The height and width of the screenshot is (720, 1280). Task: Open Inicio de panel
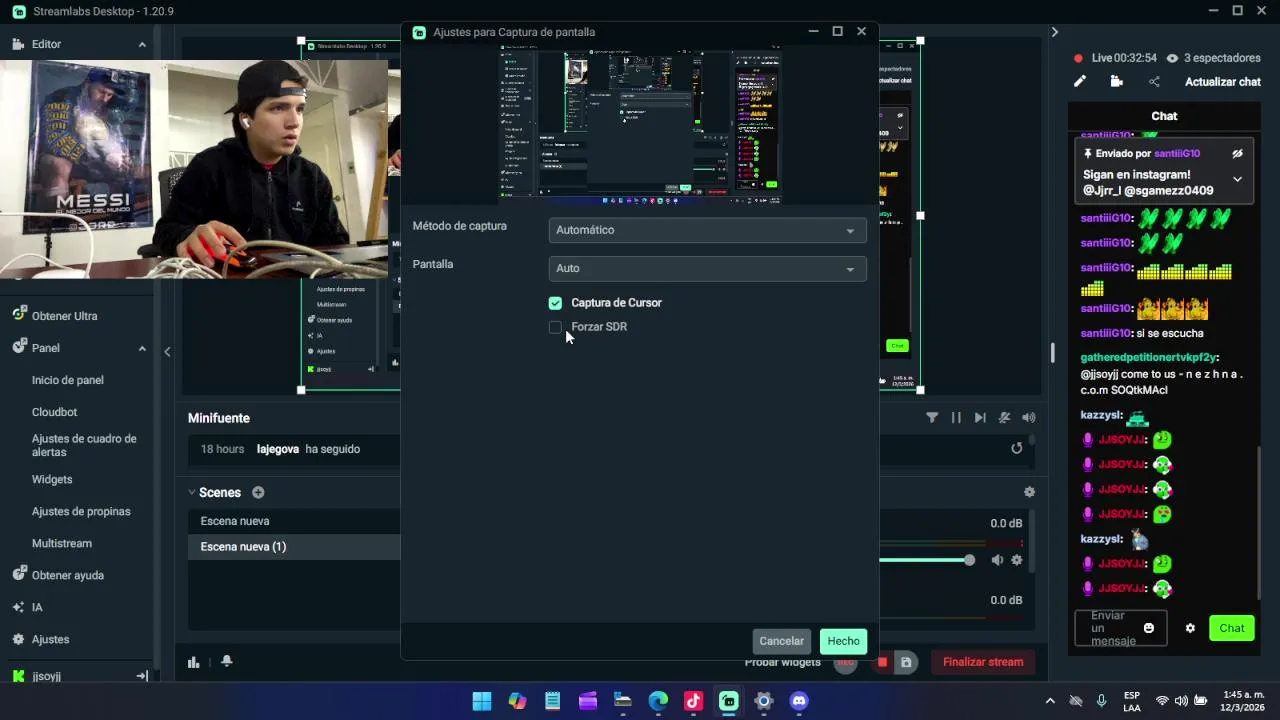pos(68,380)
